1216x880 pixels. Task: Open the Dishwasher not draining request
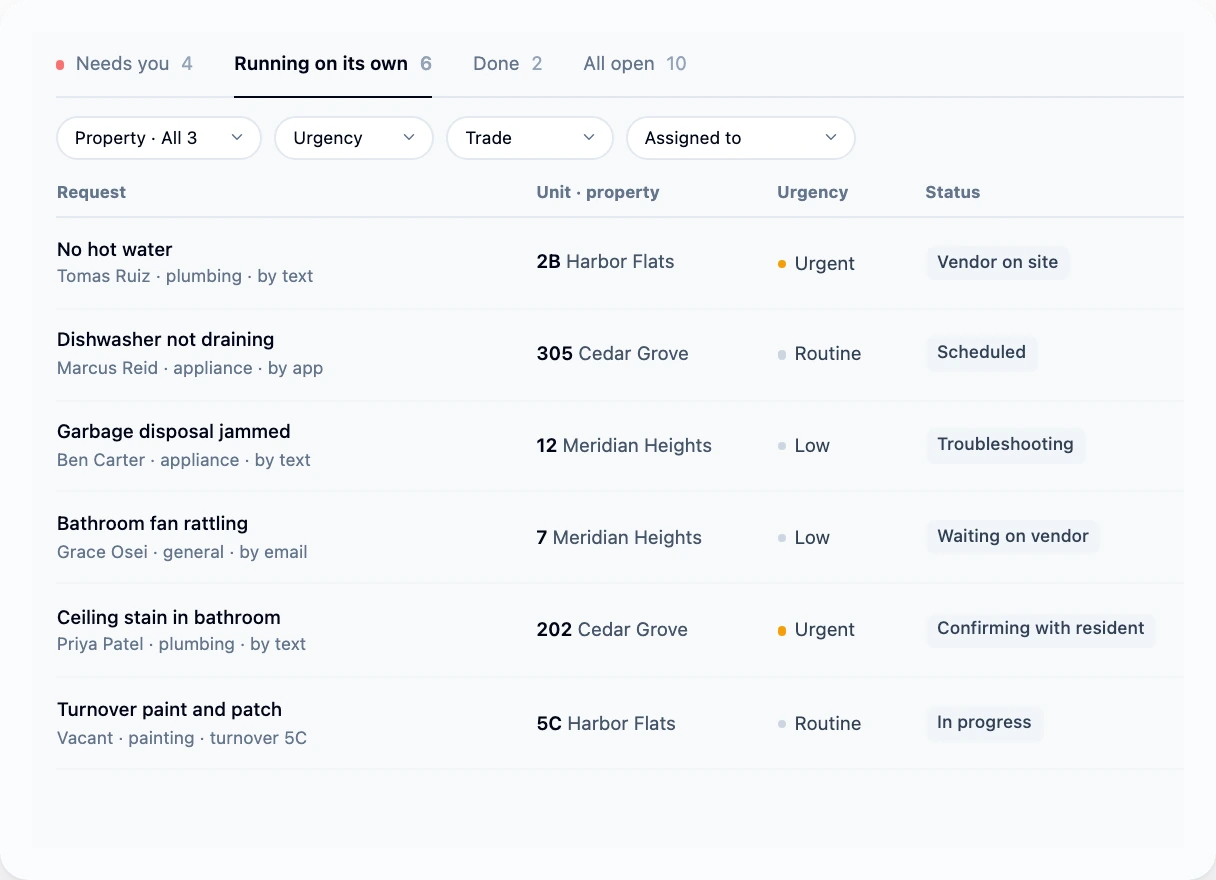click(x=165, y=340)
